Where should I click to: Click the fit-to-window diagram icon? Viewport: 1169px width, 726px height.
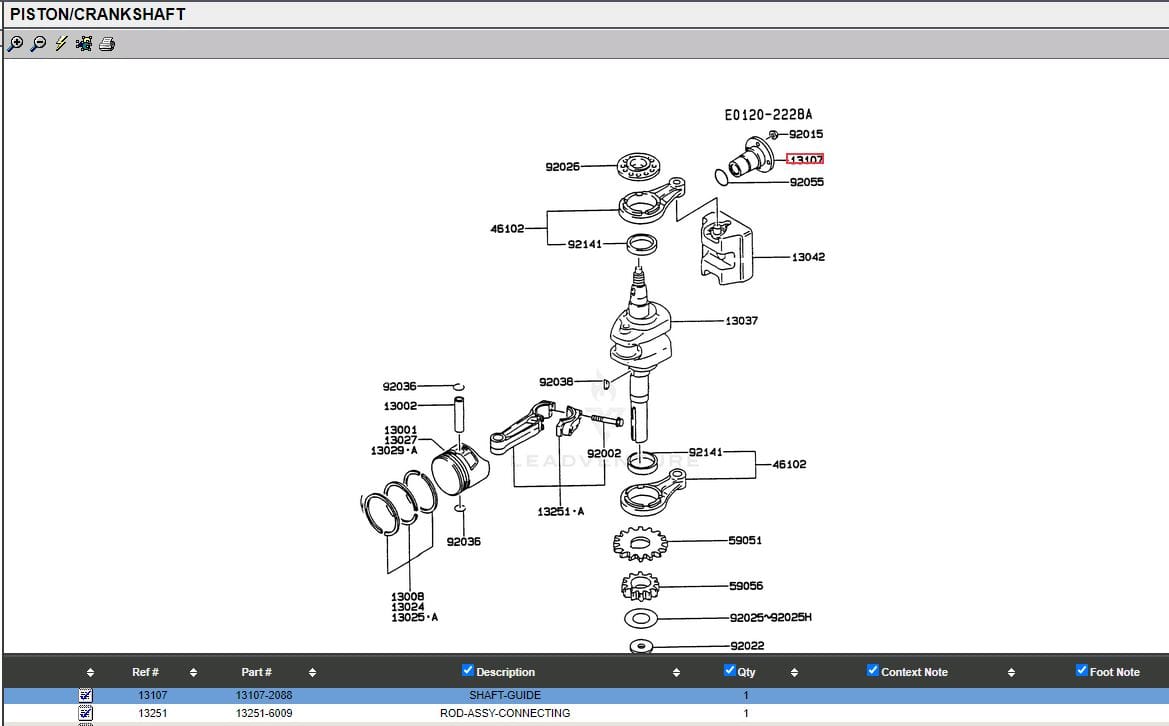point(84,44)
